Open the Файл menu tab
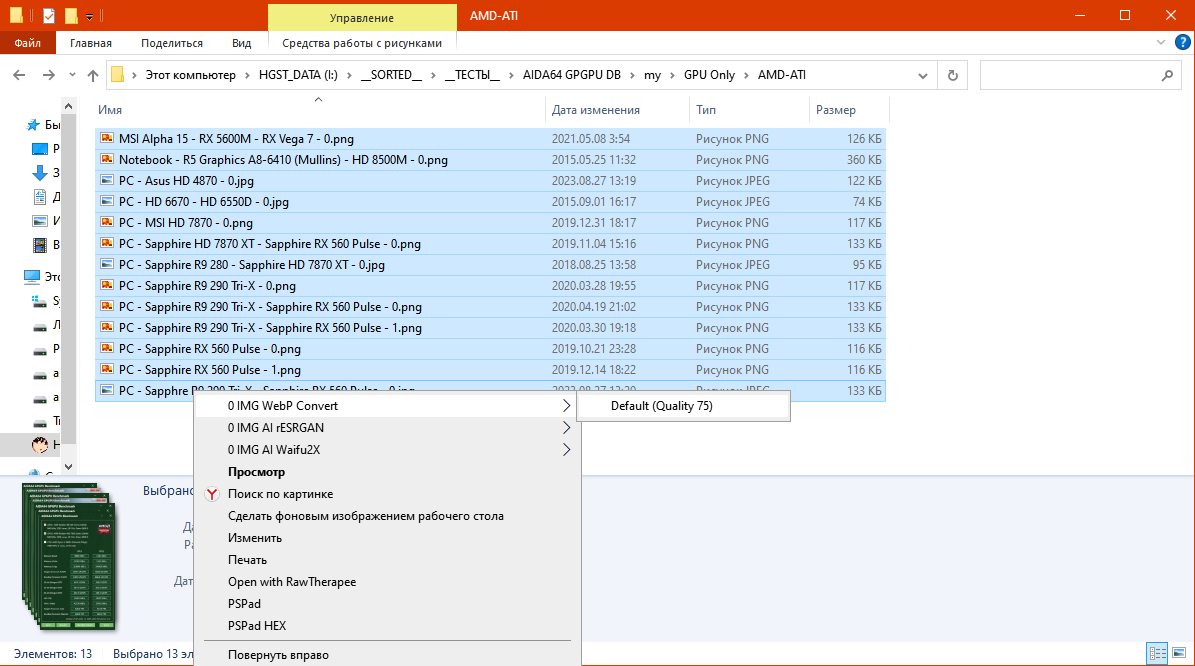 pos(27,43)
